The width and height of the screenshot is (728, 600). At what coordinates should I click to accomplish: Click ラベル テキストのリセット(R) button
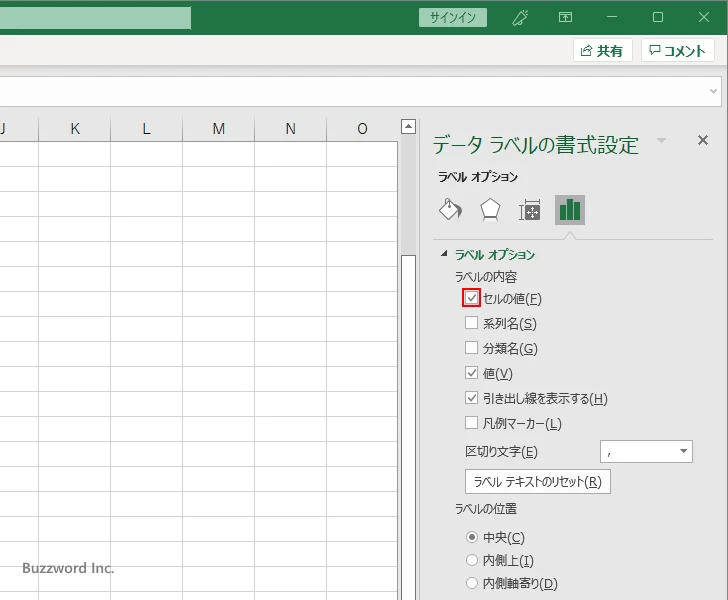[538, 482]
